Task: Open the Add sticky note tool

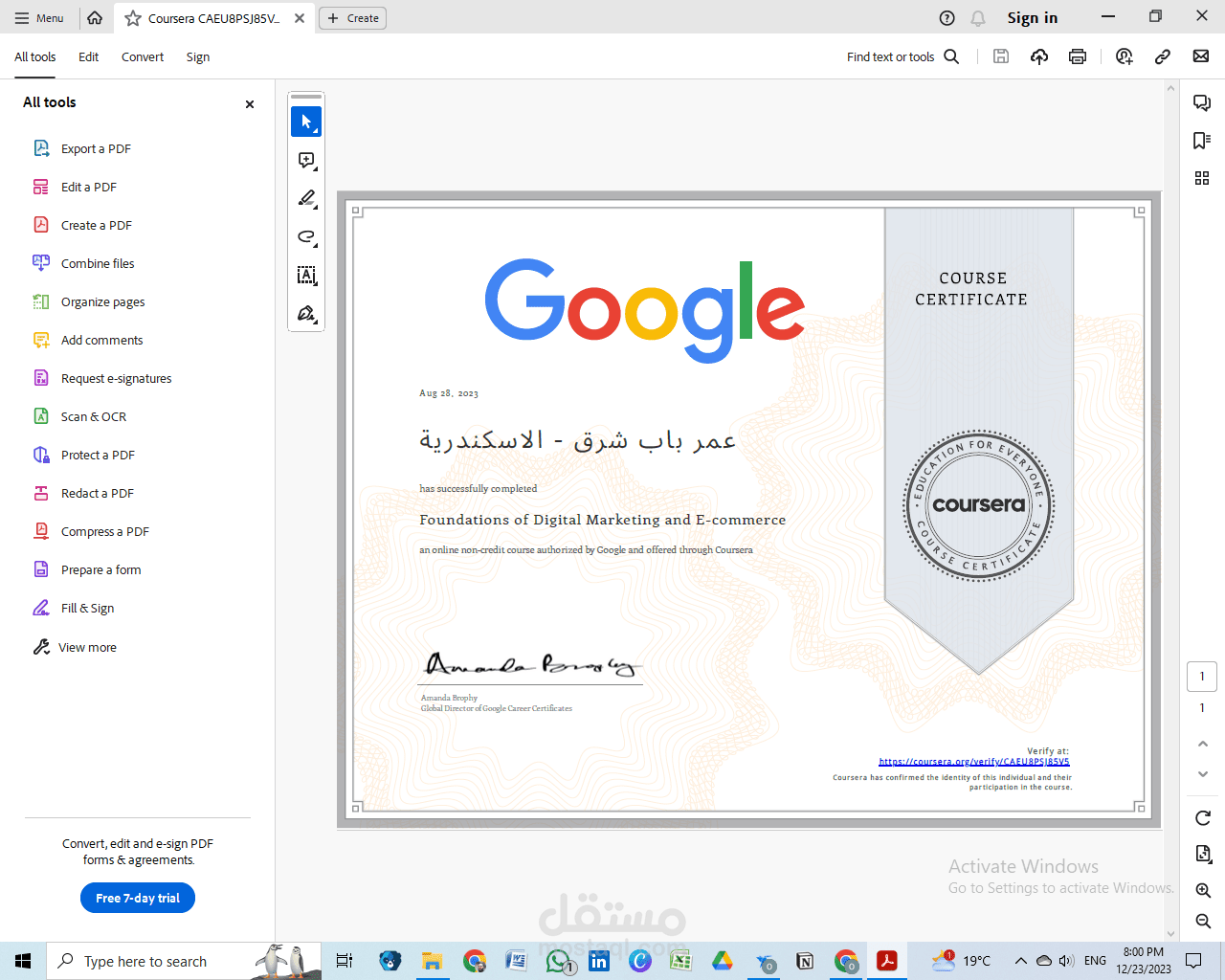Action: pos(304,160)
